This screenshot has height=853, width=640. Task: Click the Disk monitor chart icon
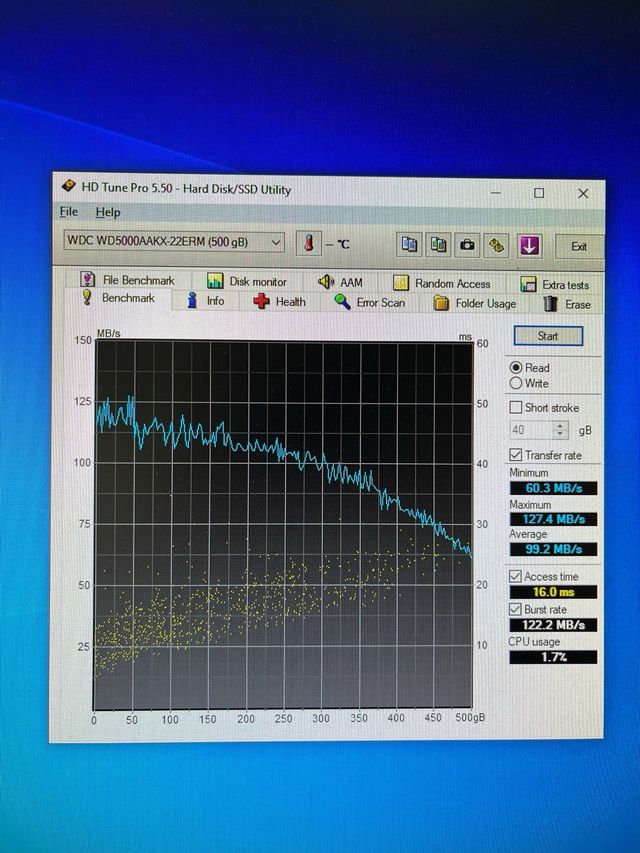pyautogui.click(x=215, y=281)
